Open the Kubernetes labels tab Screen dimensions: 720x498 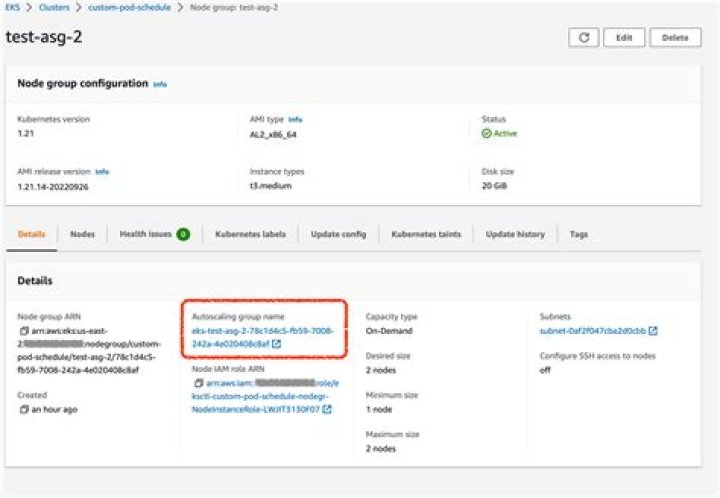pos(250,235)
